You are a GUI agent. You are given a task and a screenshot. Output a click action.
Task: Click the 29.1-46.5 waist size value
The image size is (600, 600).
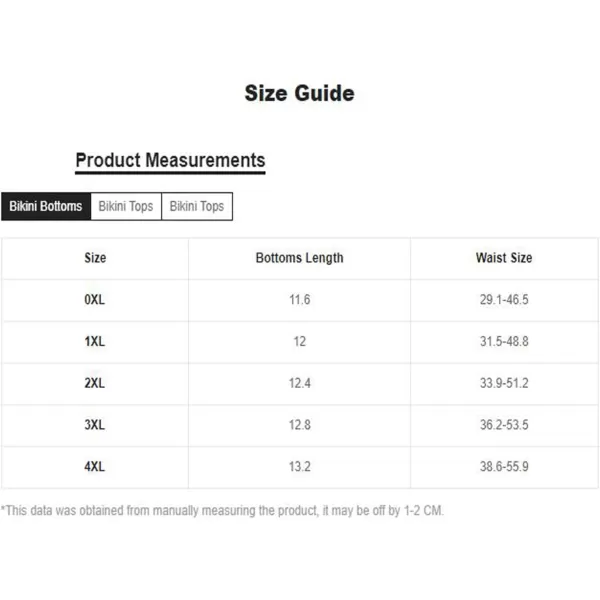[x=504, y=300]
